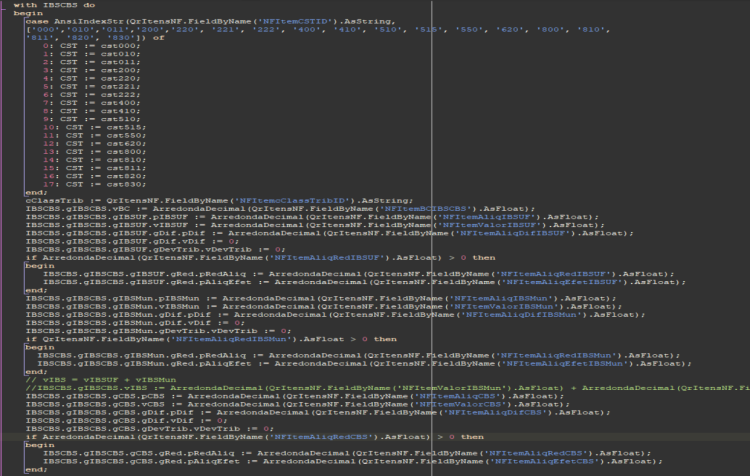Click the 'NFItemBCIBSCBS' string literal
Screen dimensions: 750x476
click(426, 209)
